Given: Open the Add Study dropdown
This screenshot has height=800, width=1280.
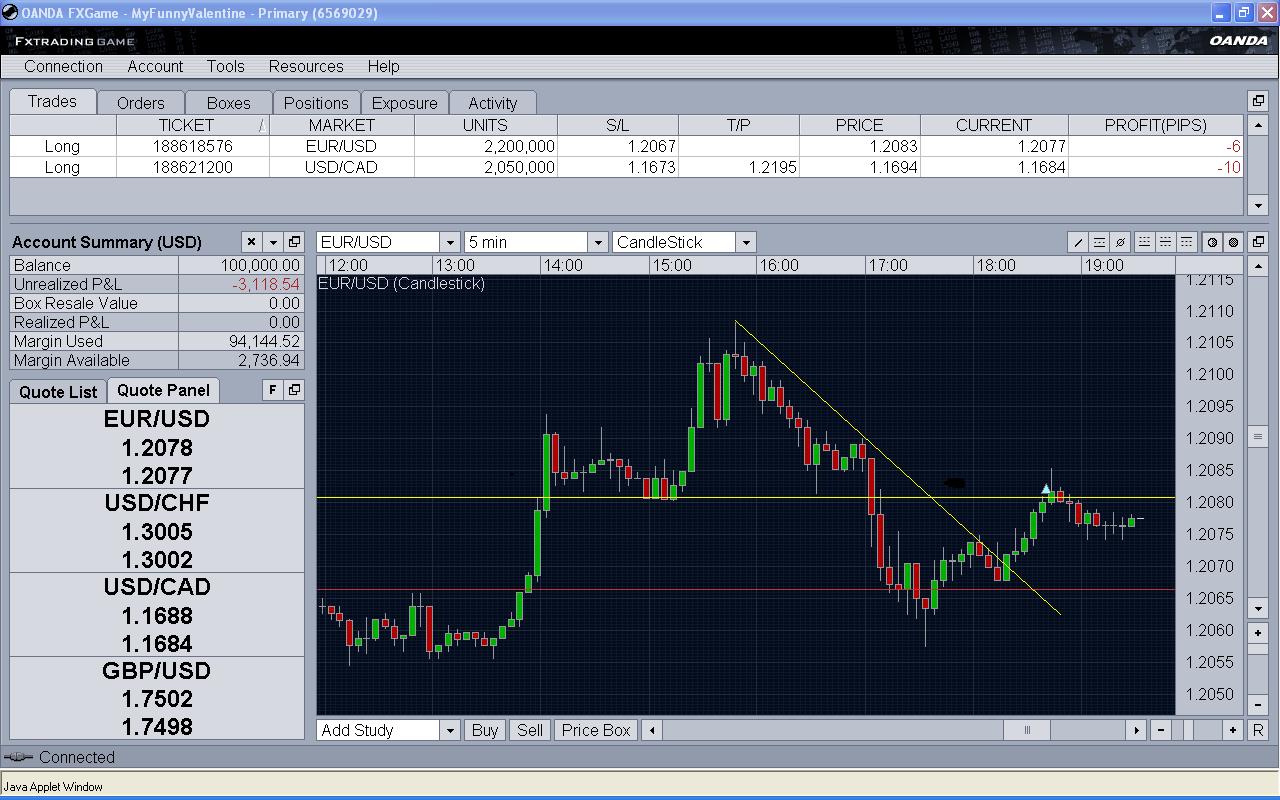Looking at the screenshot, I should [449, 730].
